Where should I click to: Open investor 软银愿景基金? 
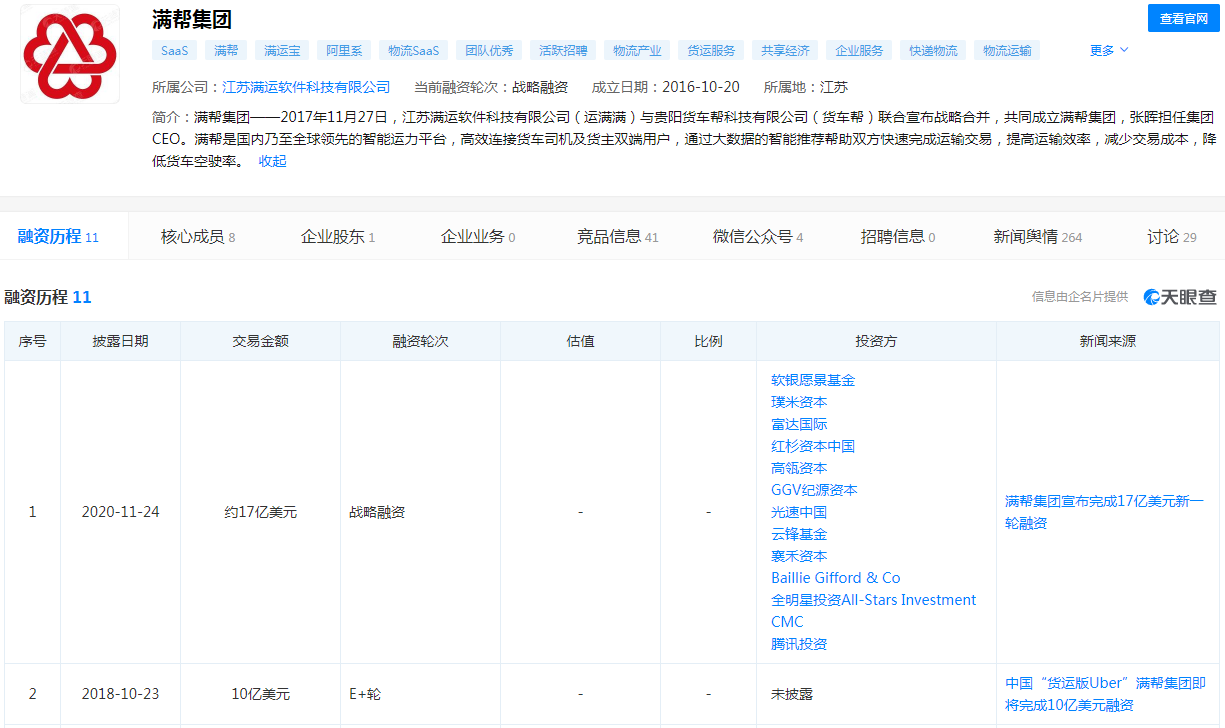click(813, 380)
